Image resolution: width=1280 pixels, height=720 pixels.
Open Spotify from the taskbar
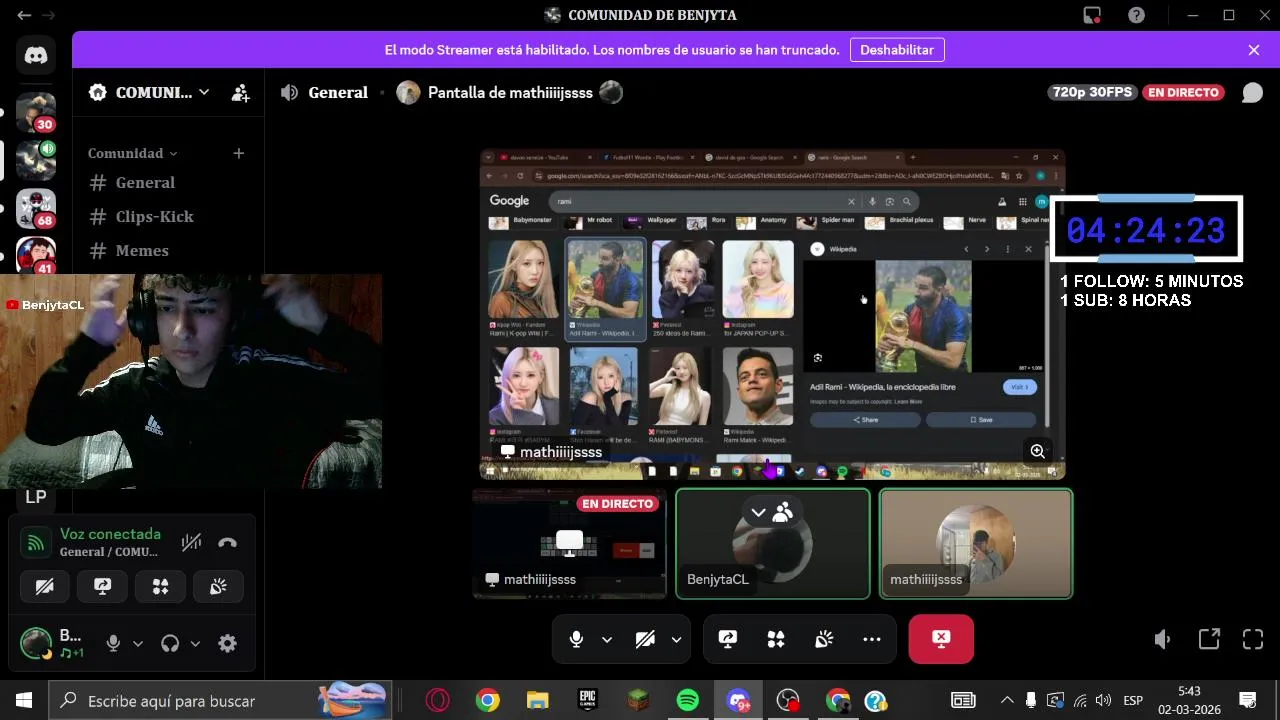(x=688, y=701)
